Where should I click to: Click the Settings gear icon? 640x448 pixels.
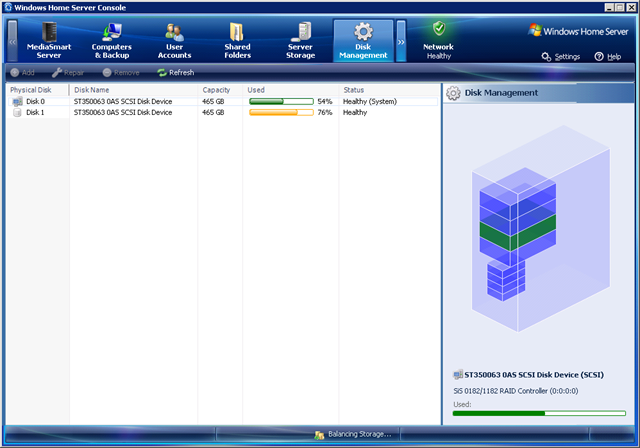(546, 57)
